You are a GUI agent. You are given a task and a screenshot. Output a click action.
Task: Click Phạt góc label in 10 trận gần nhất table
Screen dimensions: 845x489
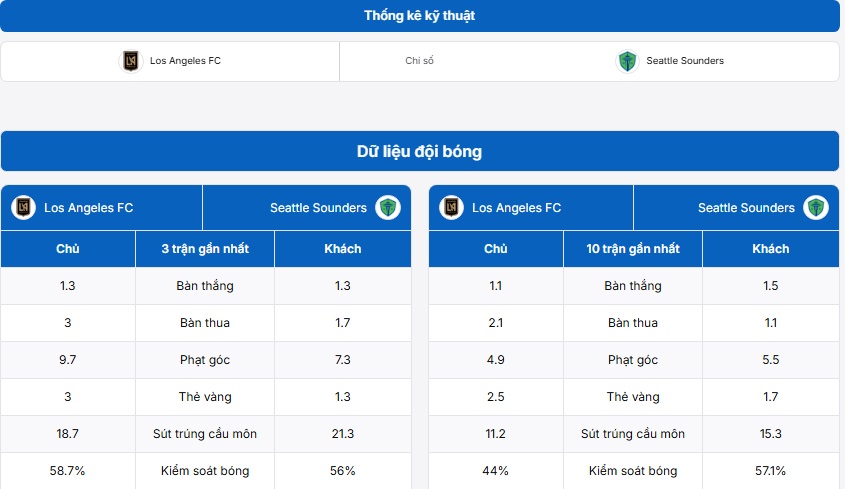[x=633, y=360]
